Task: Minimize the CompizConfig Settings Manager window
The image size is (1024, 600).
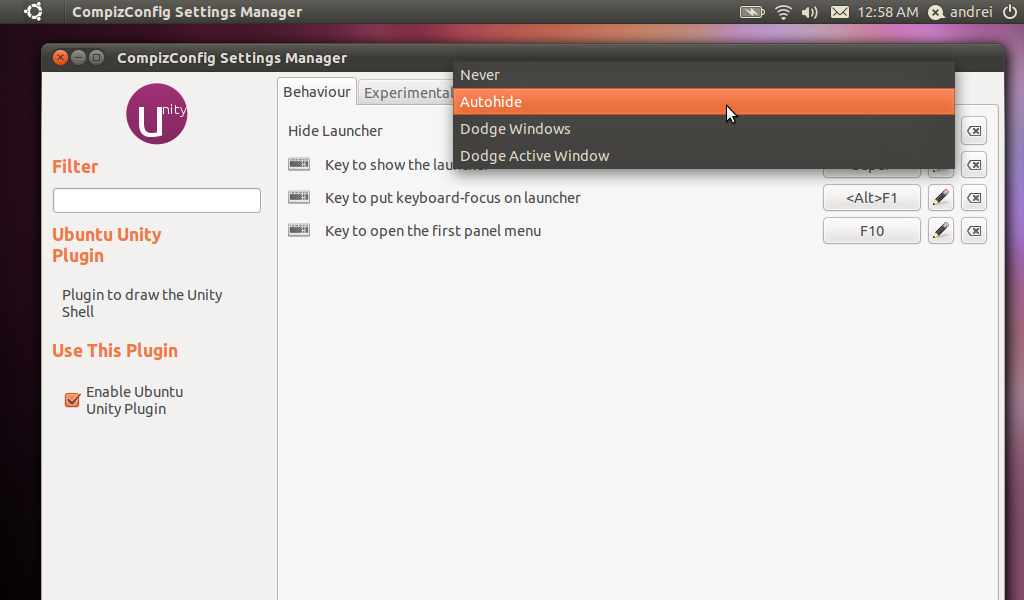Action: click(78, 57)
